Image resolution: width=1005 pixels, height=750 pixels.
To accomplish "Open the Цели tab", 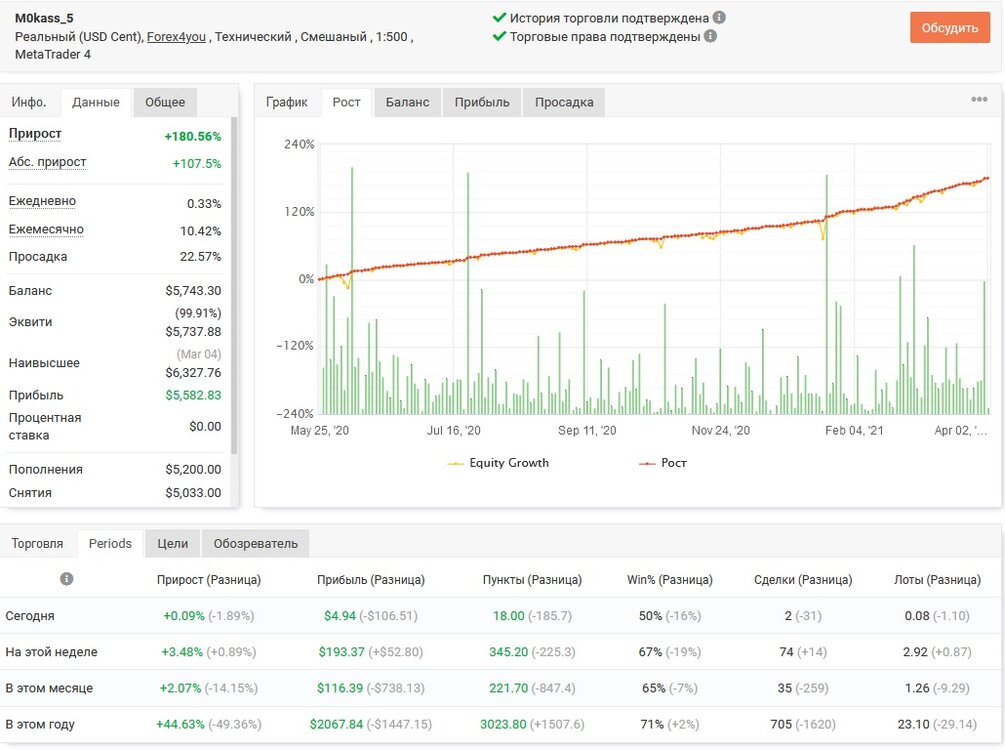I will (173, 544).
